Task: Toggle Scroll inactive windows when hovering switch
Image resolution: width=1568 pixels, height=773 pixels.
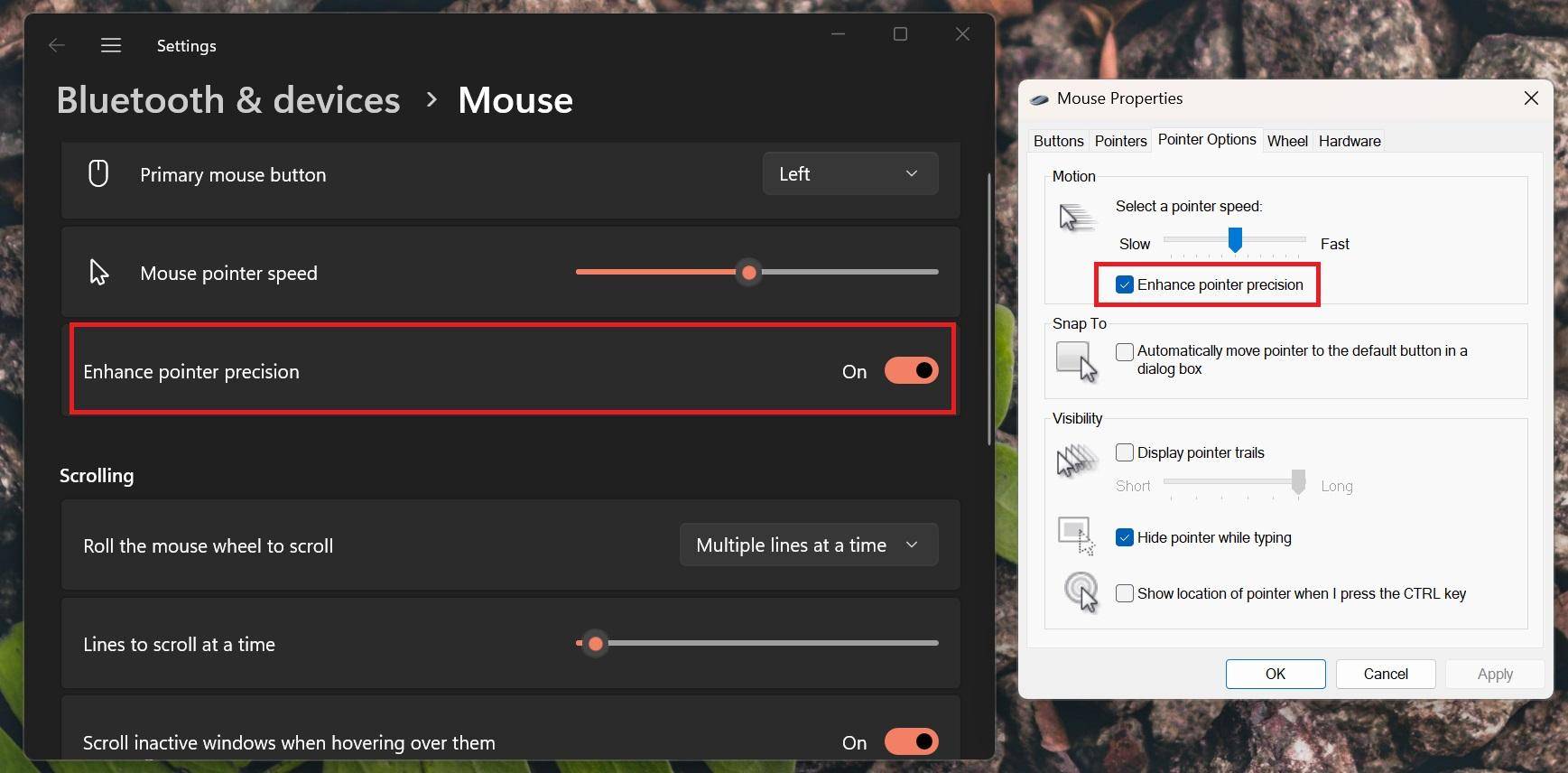Action: tap(912, 741)
